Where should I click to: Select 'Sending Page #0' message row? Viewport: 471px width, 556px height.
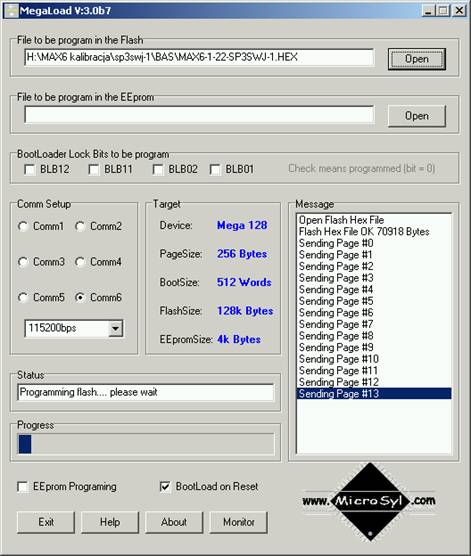point(374,243)
